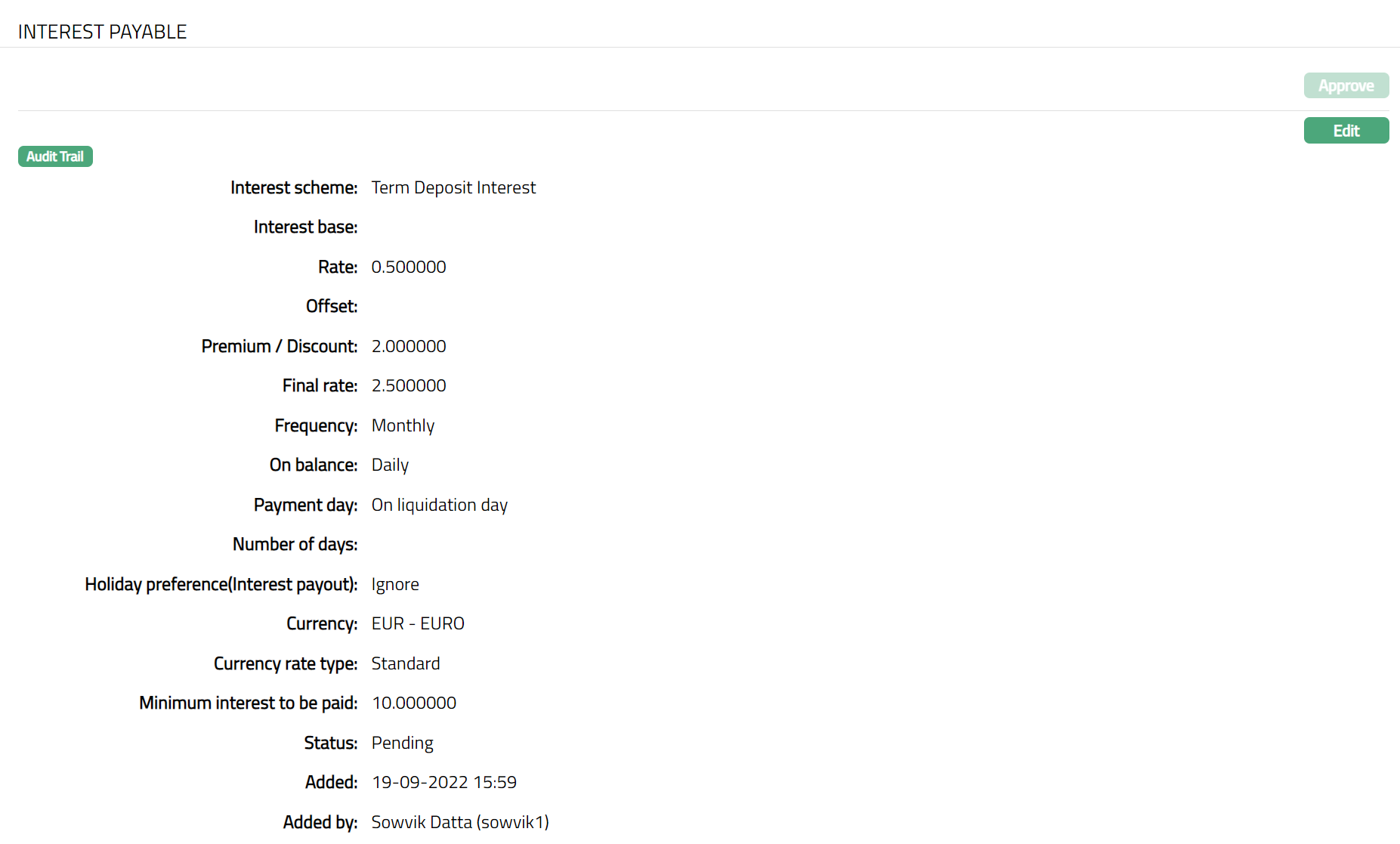Image resolution: width=1400 pixels, height=844 pixels.
Task: Click the Number of days label
Action: coord(295,544)
